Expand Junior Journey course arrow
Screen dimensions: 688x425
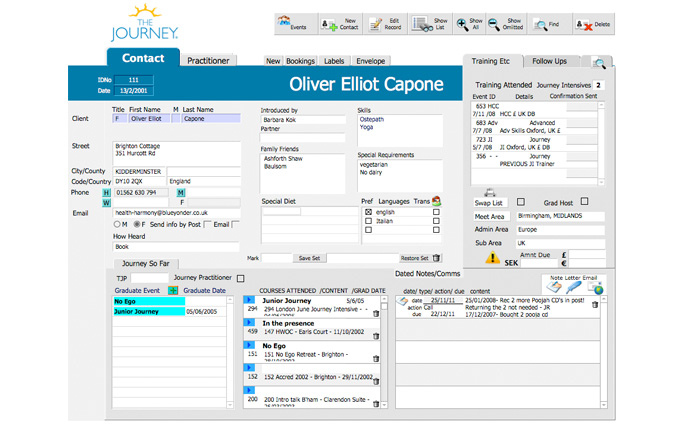pyautogui.click(x=249, y=300)
